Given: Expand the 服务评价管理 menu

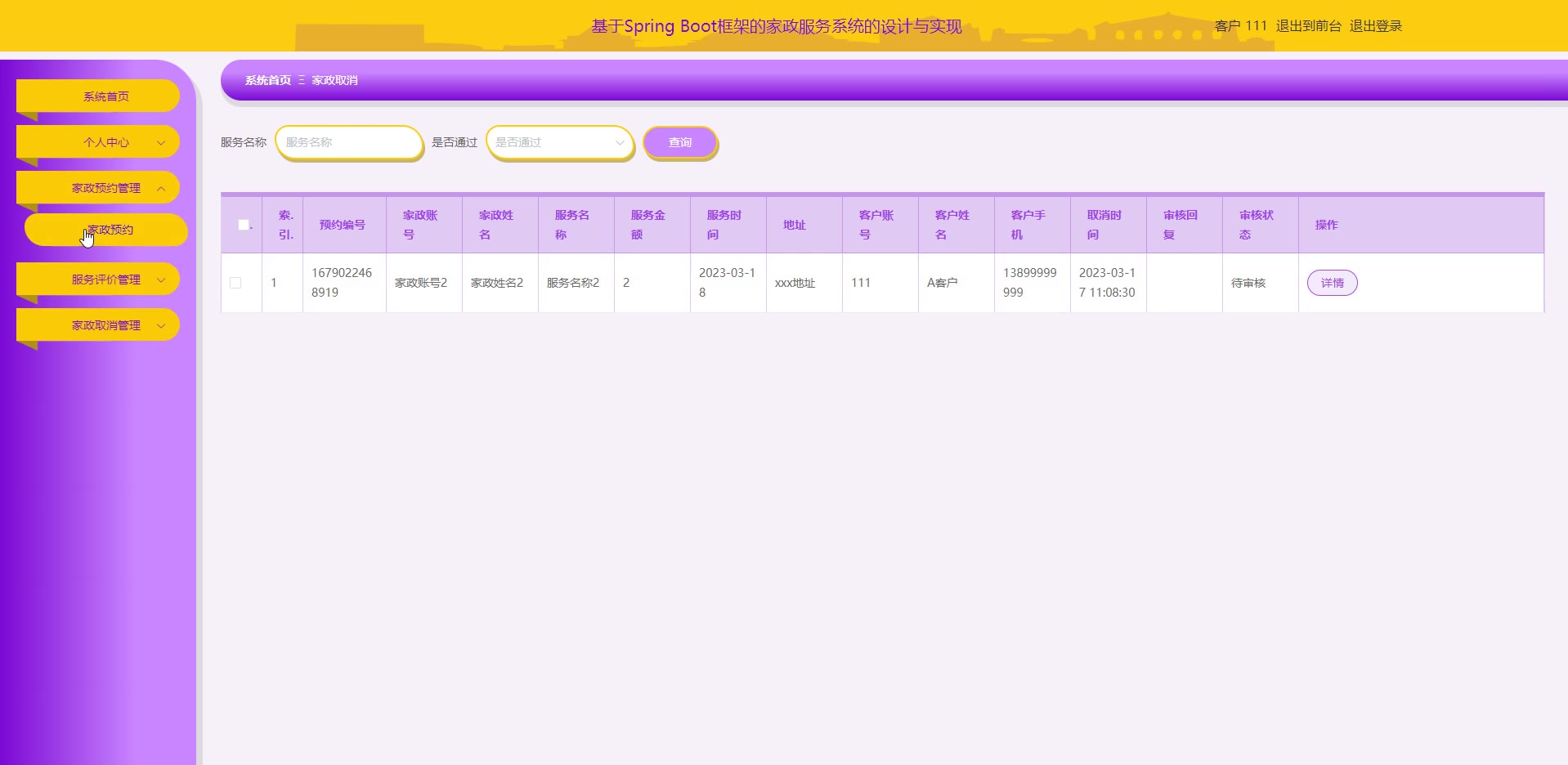Looking at the screenshot, I should click(98, 280).
